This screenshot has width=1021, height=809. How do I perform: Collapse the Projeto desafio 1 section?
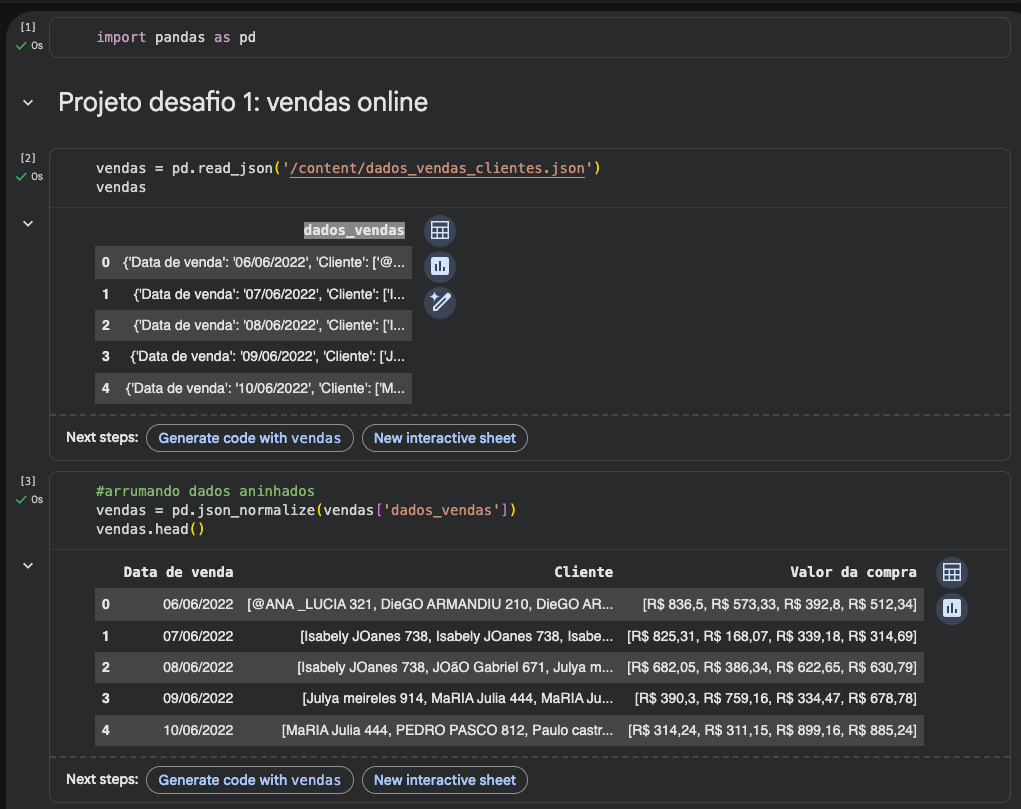click(28, 102)
